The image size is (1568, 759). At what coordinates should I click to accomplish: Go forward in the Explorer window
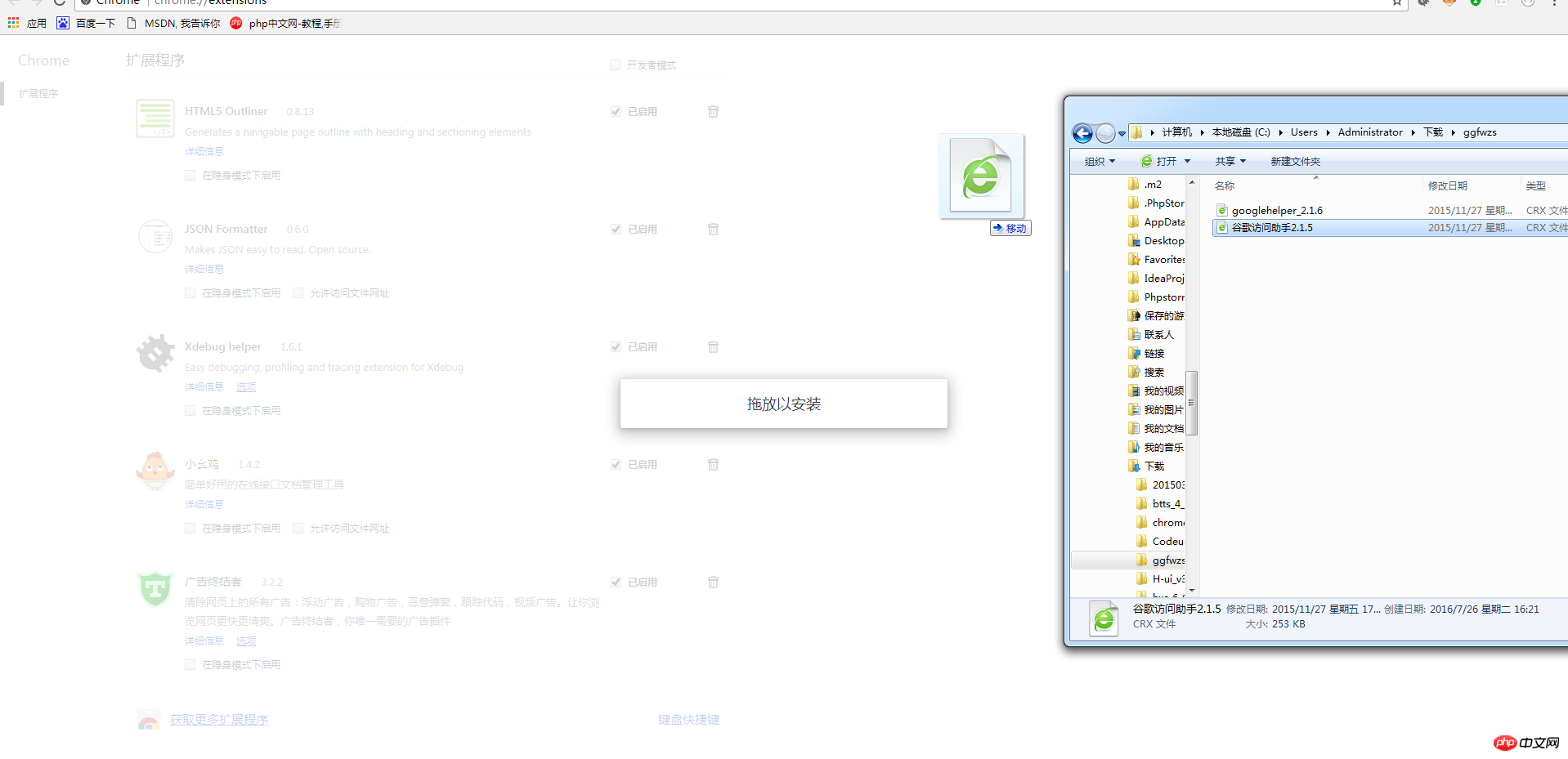pyautogui.click(x=1105, y=133)
